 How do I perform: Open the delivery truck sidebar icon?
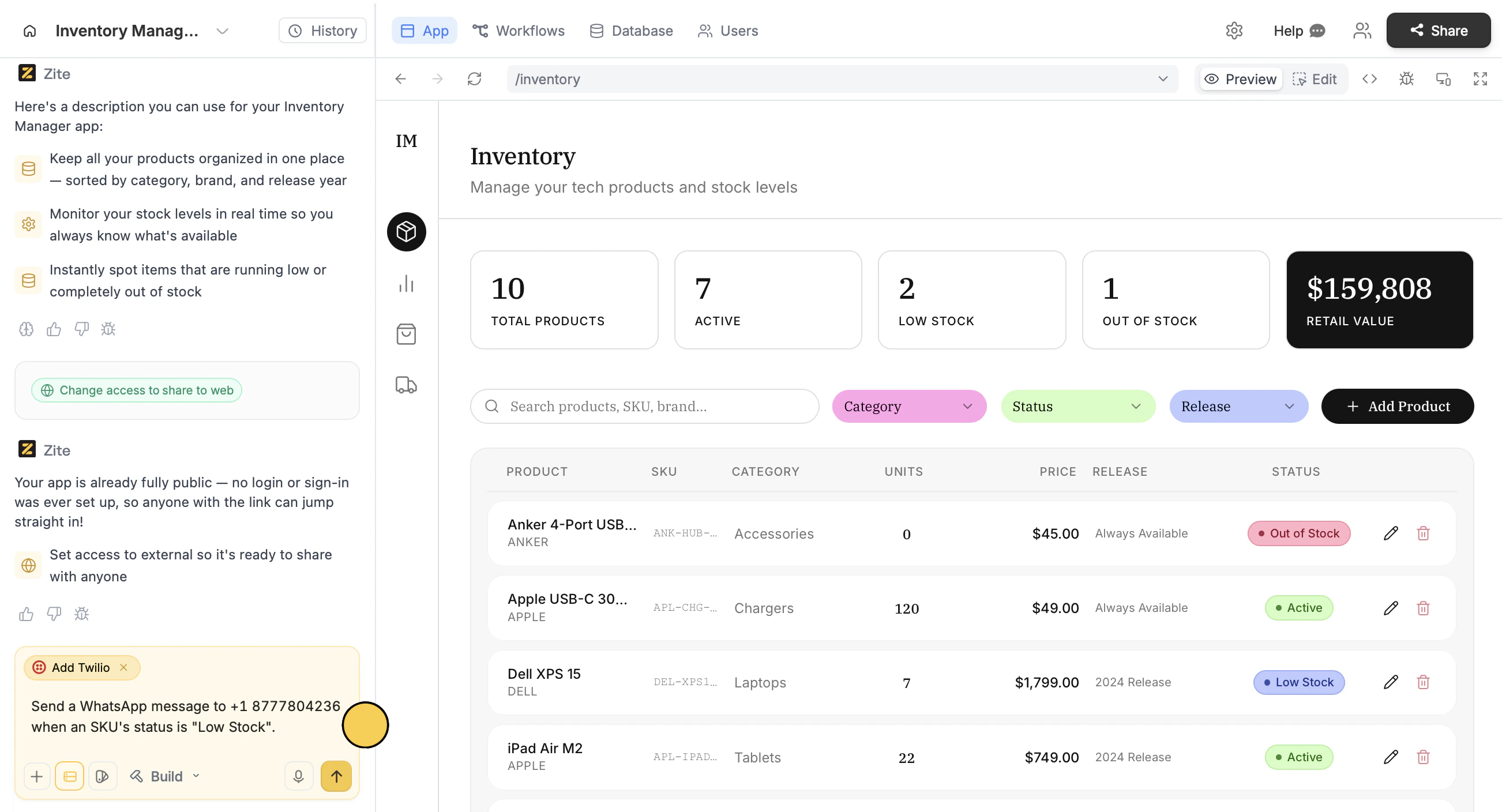coord(407,385)
